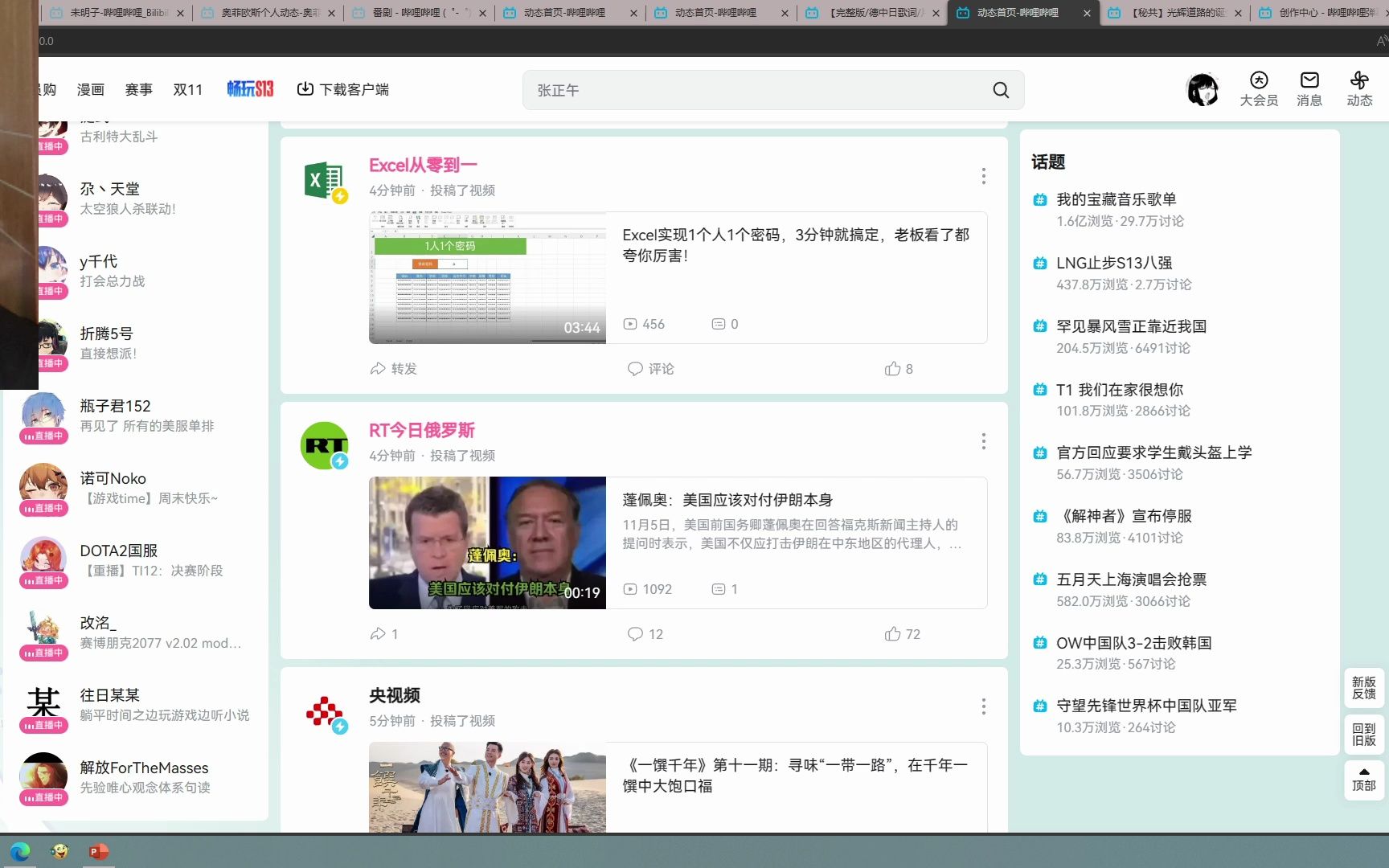Open 漫画 in the top navigation
1389x868 pixels.
91,89
